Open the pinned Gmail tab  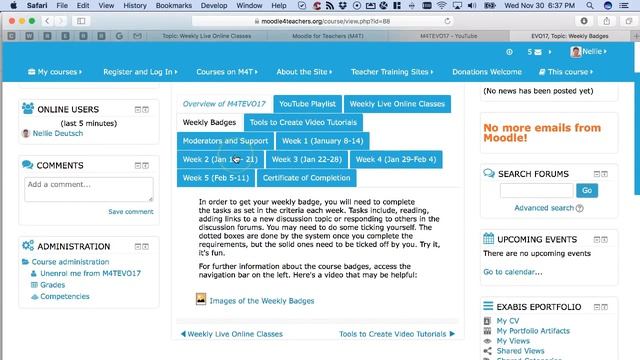(x=137, y=36)
